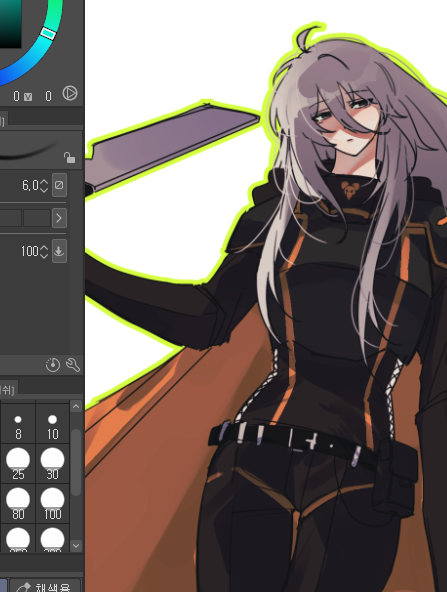
Task: Increase the 100 value with its up arrow
Action: coord(44,248)
